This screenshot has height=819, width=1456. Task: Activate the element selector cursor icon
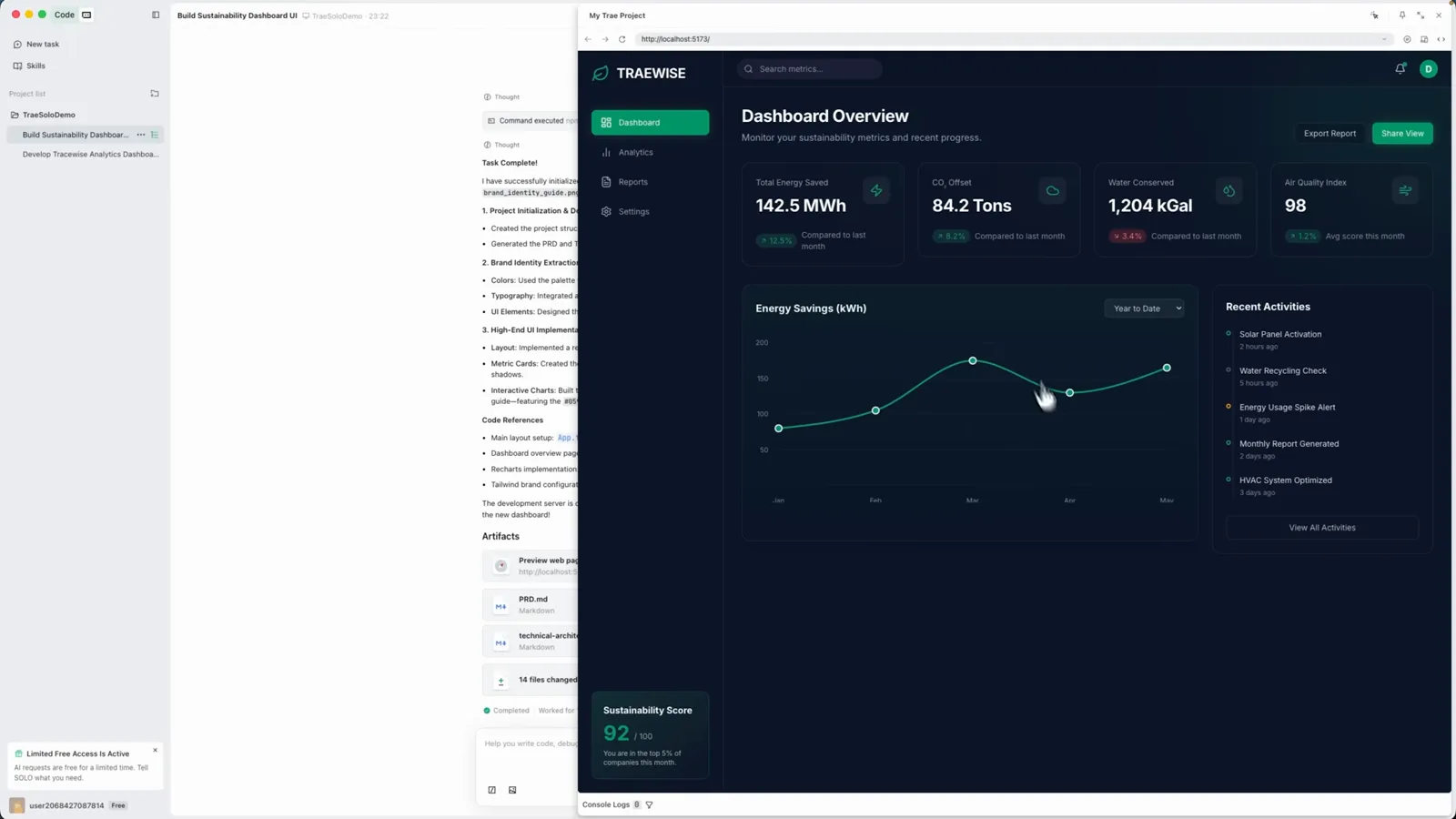coord(1374,15)
